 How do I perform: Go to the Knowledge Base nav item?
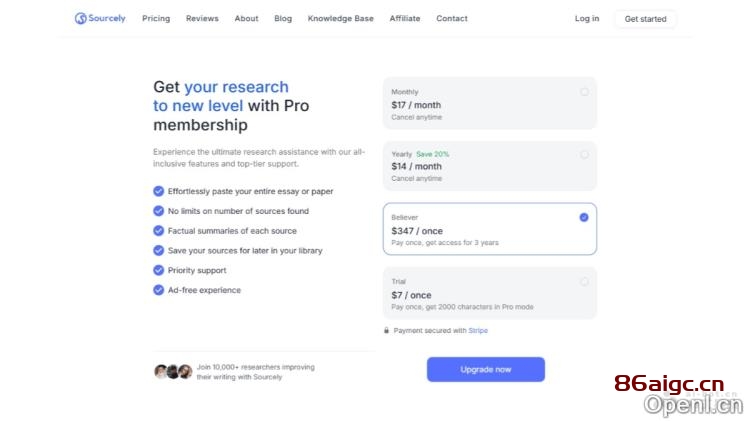pyautogui.click(x=341, y=18)
